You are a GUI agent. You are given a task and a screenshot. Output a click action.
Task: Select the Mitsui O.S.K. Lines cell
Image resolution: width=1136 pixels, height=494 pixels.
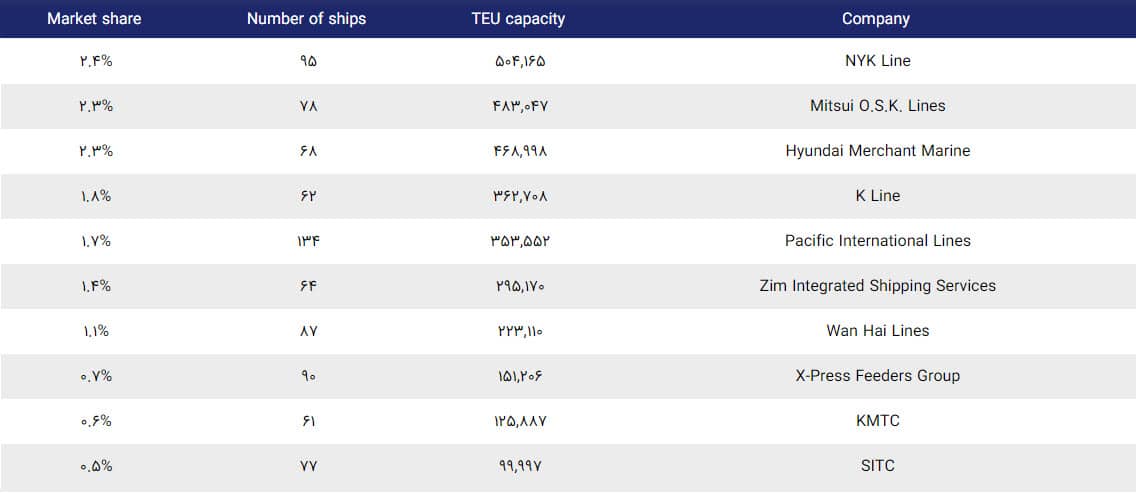click(877, 106)
